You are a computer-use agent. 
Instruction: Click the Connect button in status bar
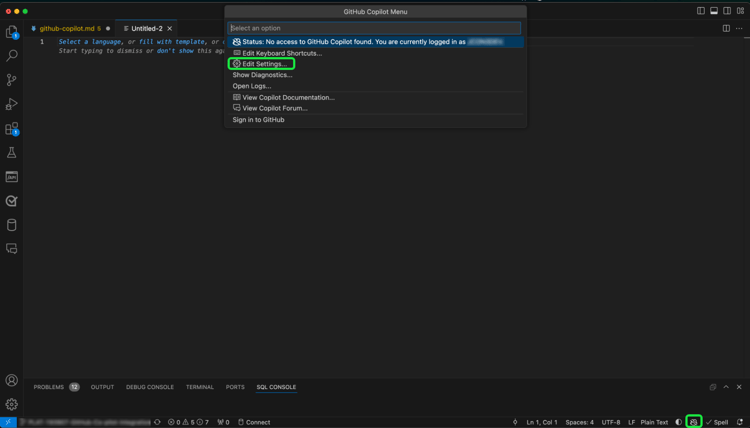(x=254, y=422)
